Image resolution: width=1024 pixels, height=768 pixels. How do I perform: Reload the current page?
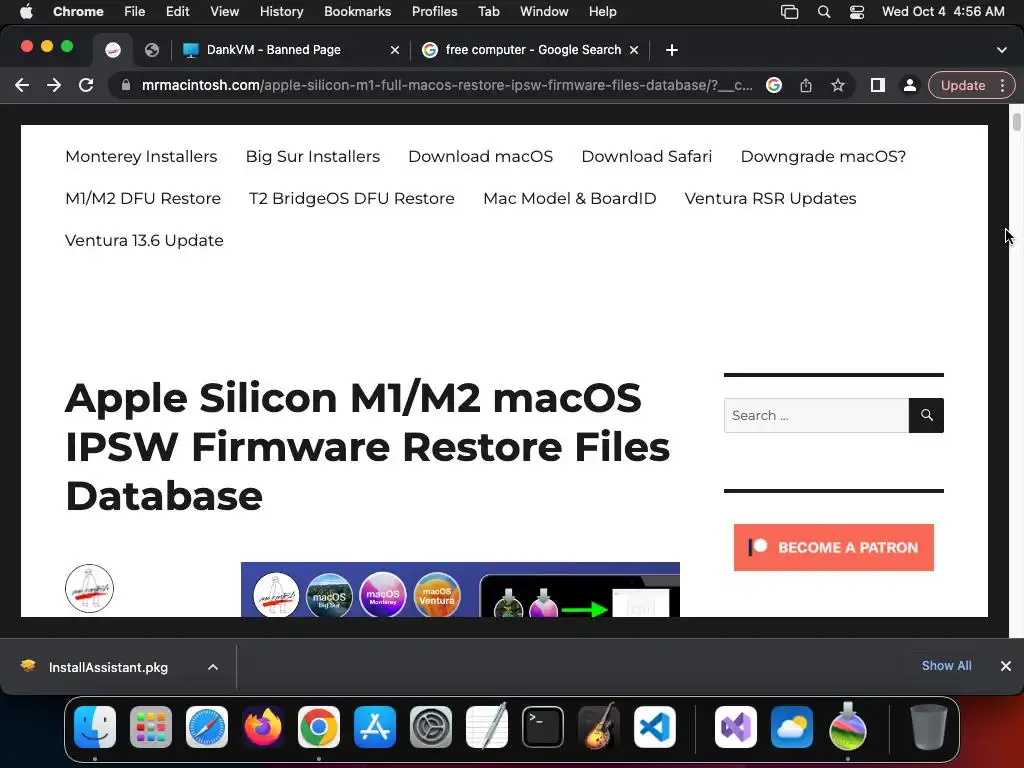tap(86, 85)
